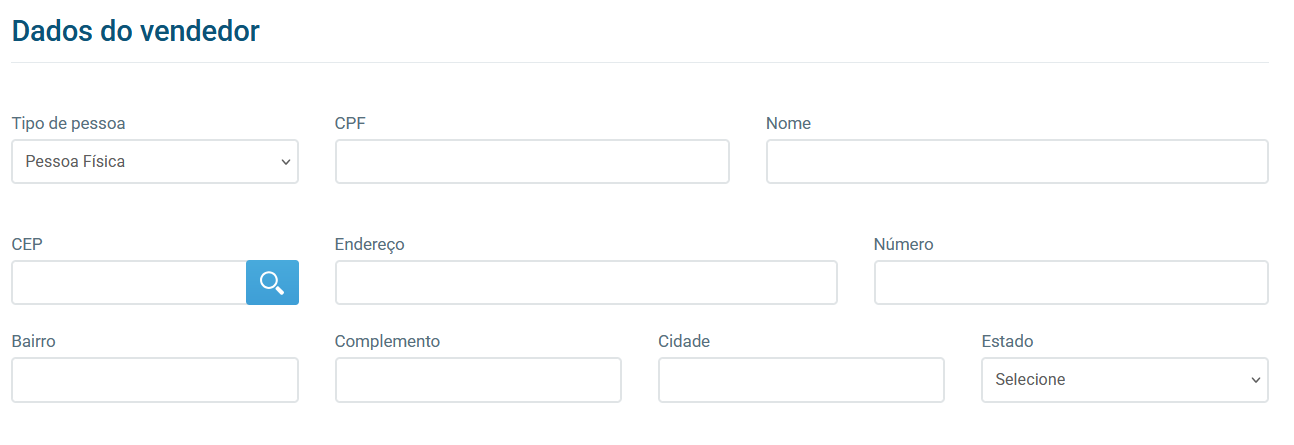
Task: Click into the Nome text field
Action: pos(1017,161)
